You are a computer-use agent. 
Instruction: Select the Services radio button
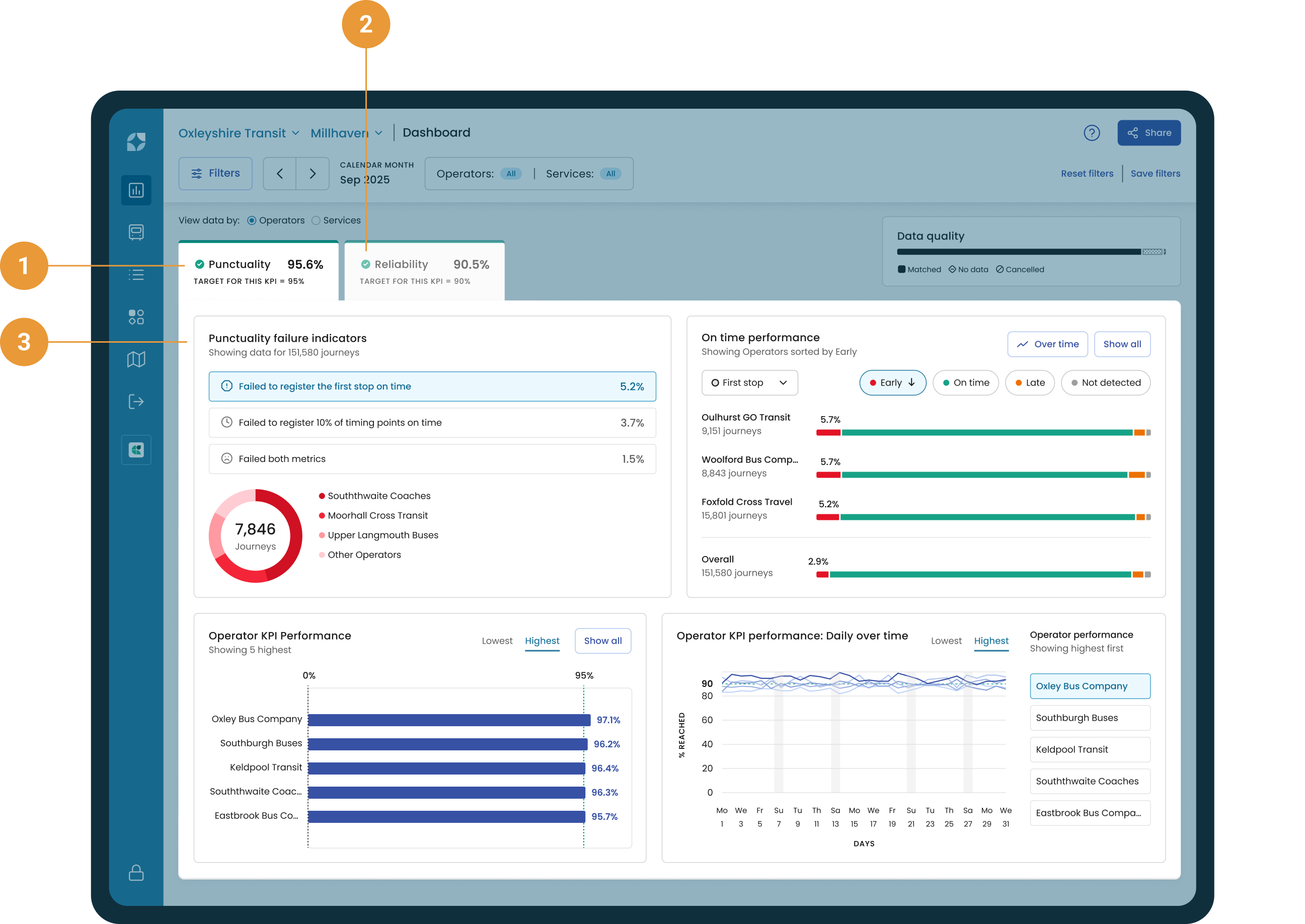click(316, 221)
